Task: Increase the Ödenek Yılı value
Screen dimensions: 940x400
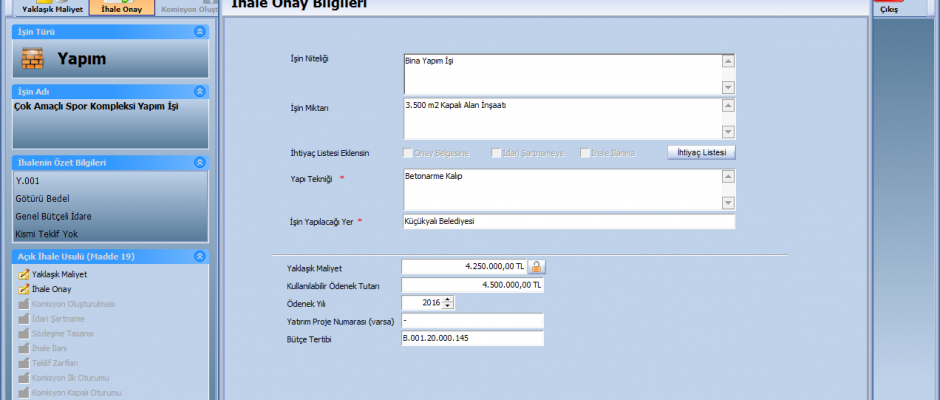Action: click(x=449, y=299)
